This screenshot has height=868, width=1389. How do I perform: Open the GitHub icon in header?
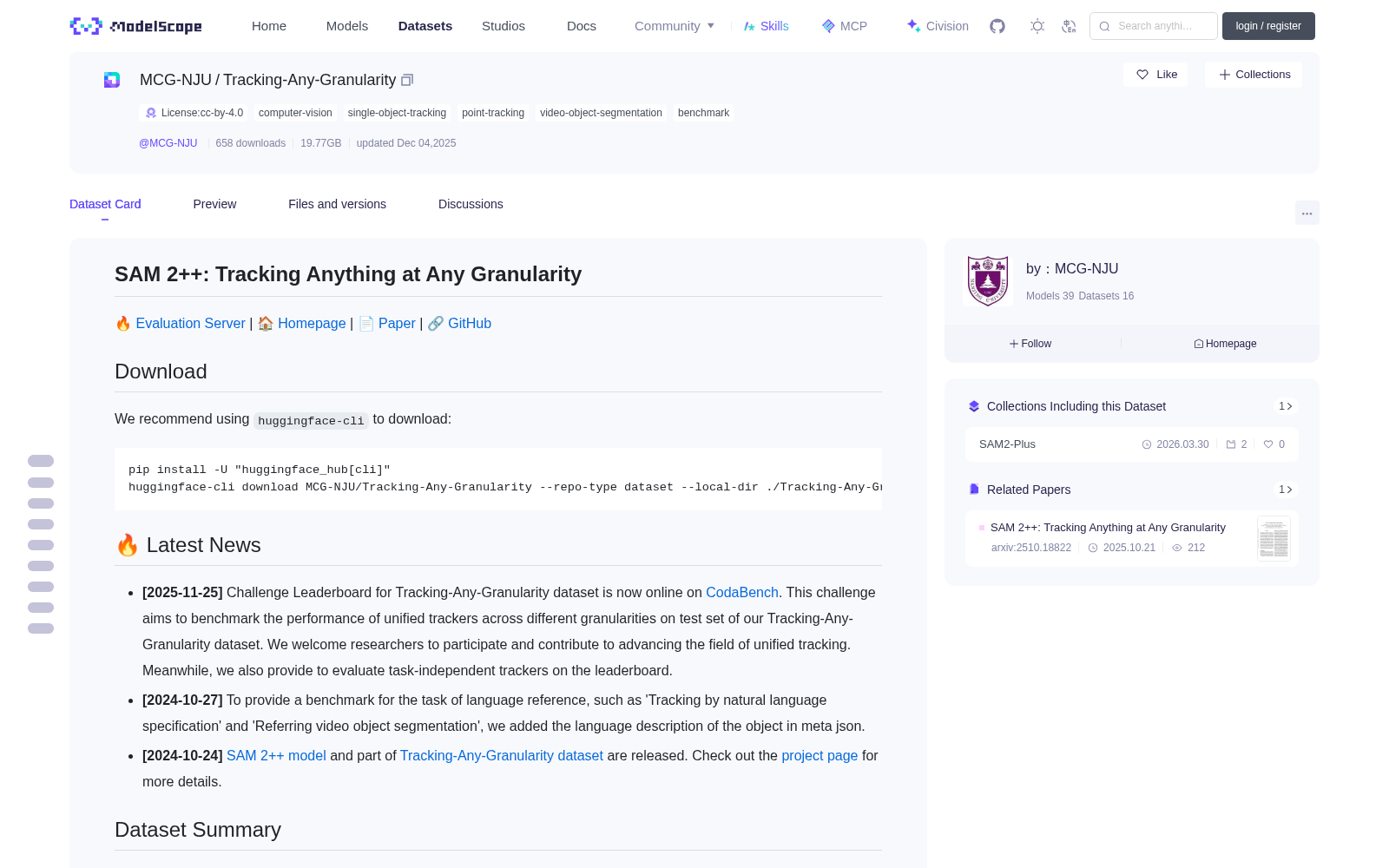997,26
